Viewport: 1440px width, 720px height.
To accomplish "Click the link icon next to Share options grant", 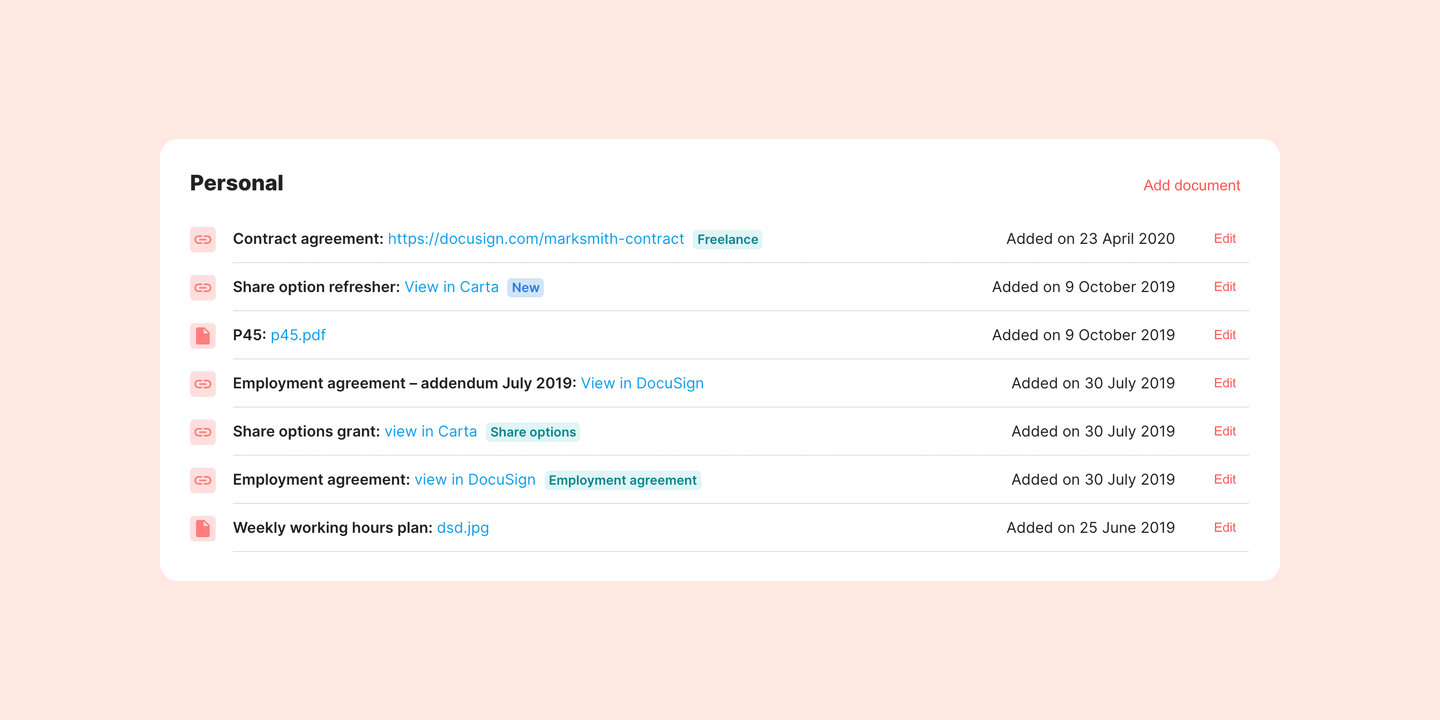I will (x=203, y=432).
